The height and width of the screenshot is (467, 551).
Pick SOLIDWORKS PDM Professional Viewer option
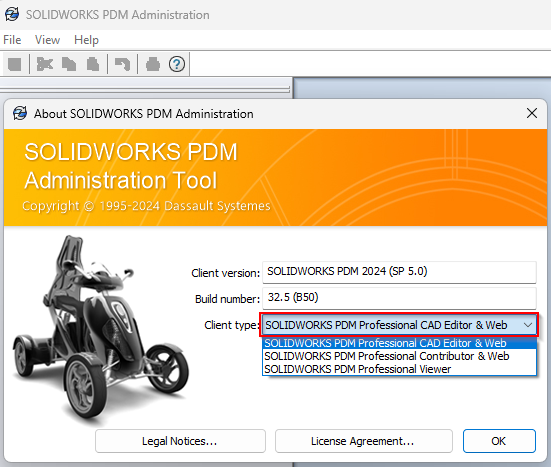pos(400,369)
